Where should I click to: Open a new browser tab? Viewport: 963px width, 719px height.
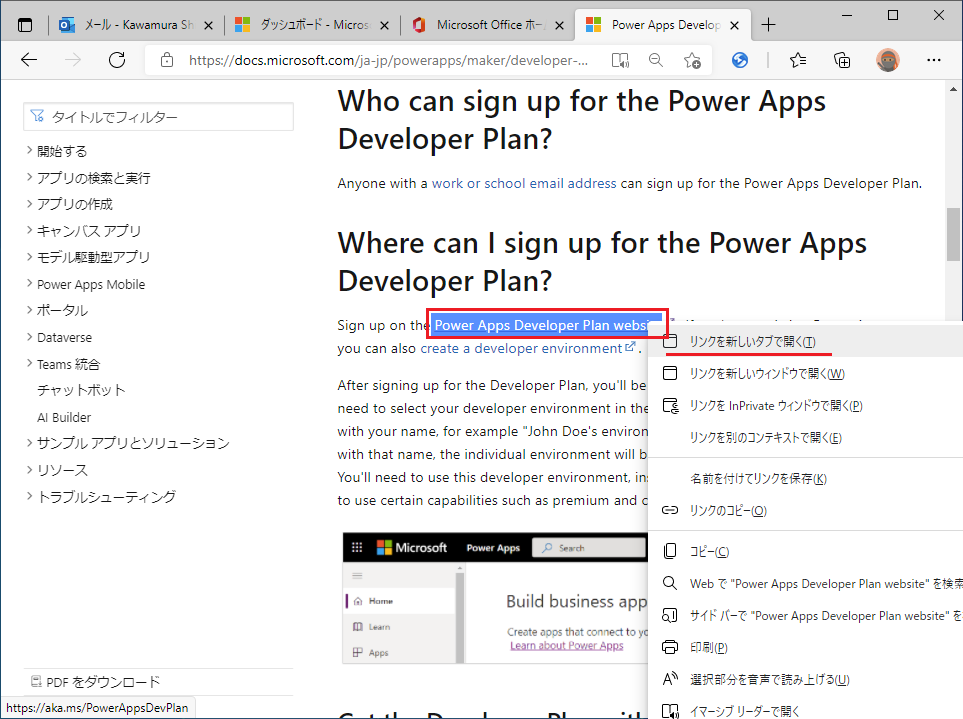coord(768,25)
